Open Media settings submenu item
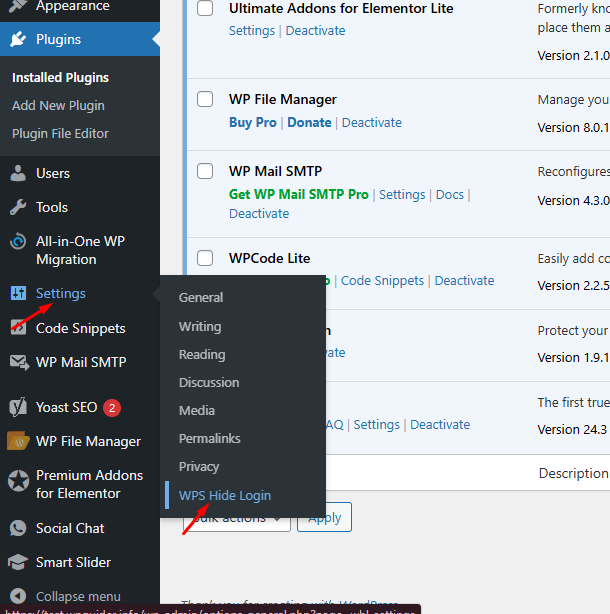 tap(197, 410)
